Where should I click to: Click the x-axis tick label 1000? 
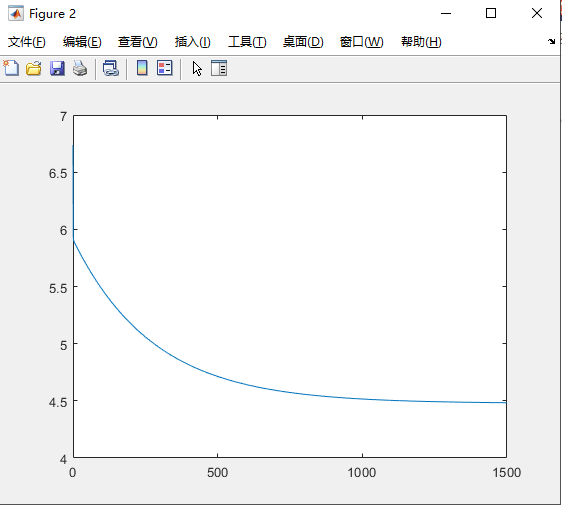pos(362,473)
